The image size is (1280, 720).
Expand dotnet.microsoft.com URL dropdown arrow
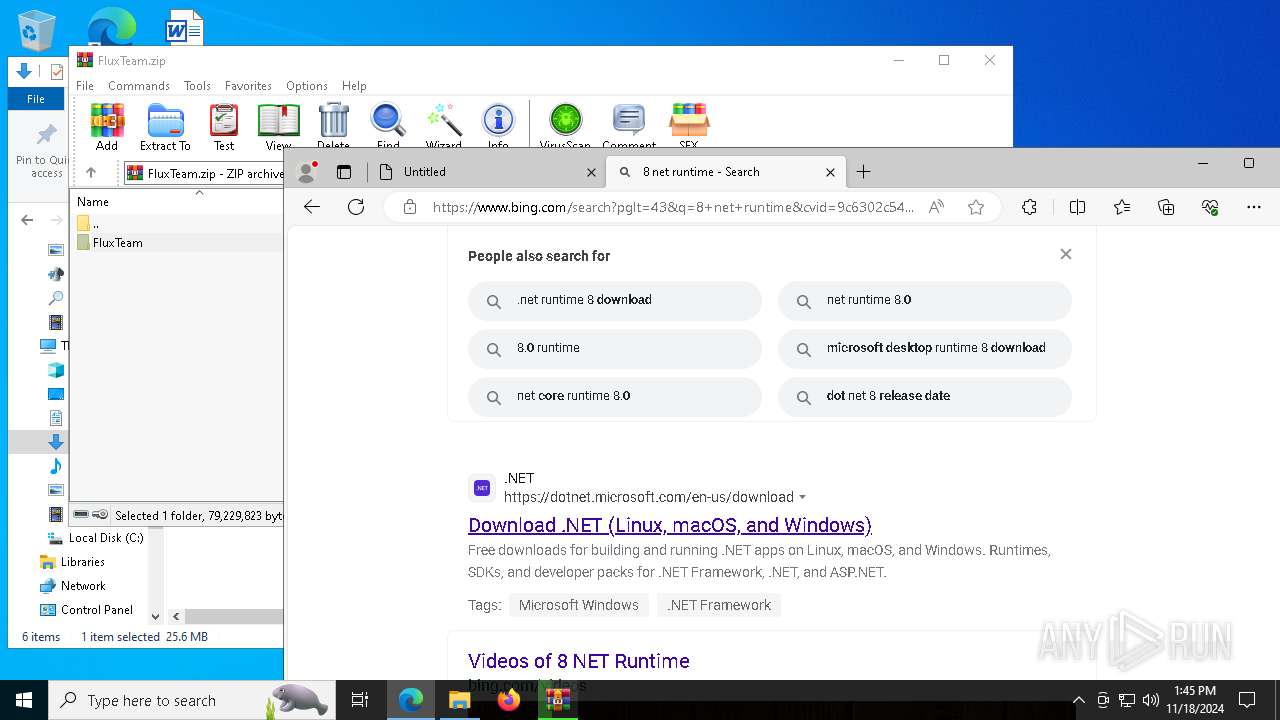[802, 497]
